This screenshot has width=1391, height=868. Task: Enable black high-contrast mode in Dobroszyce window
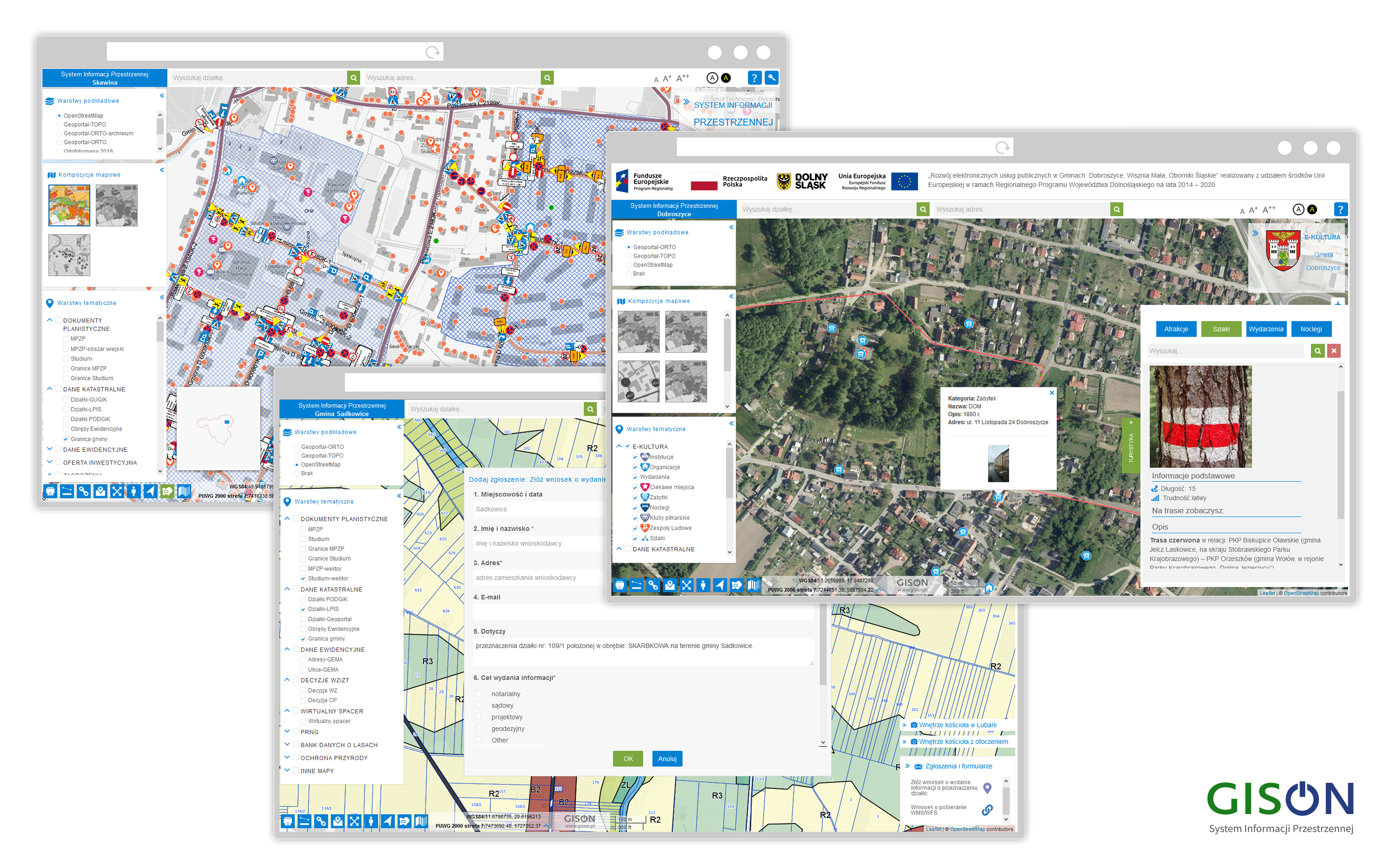(1312, 210)
